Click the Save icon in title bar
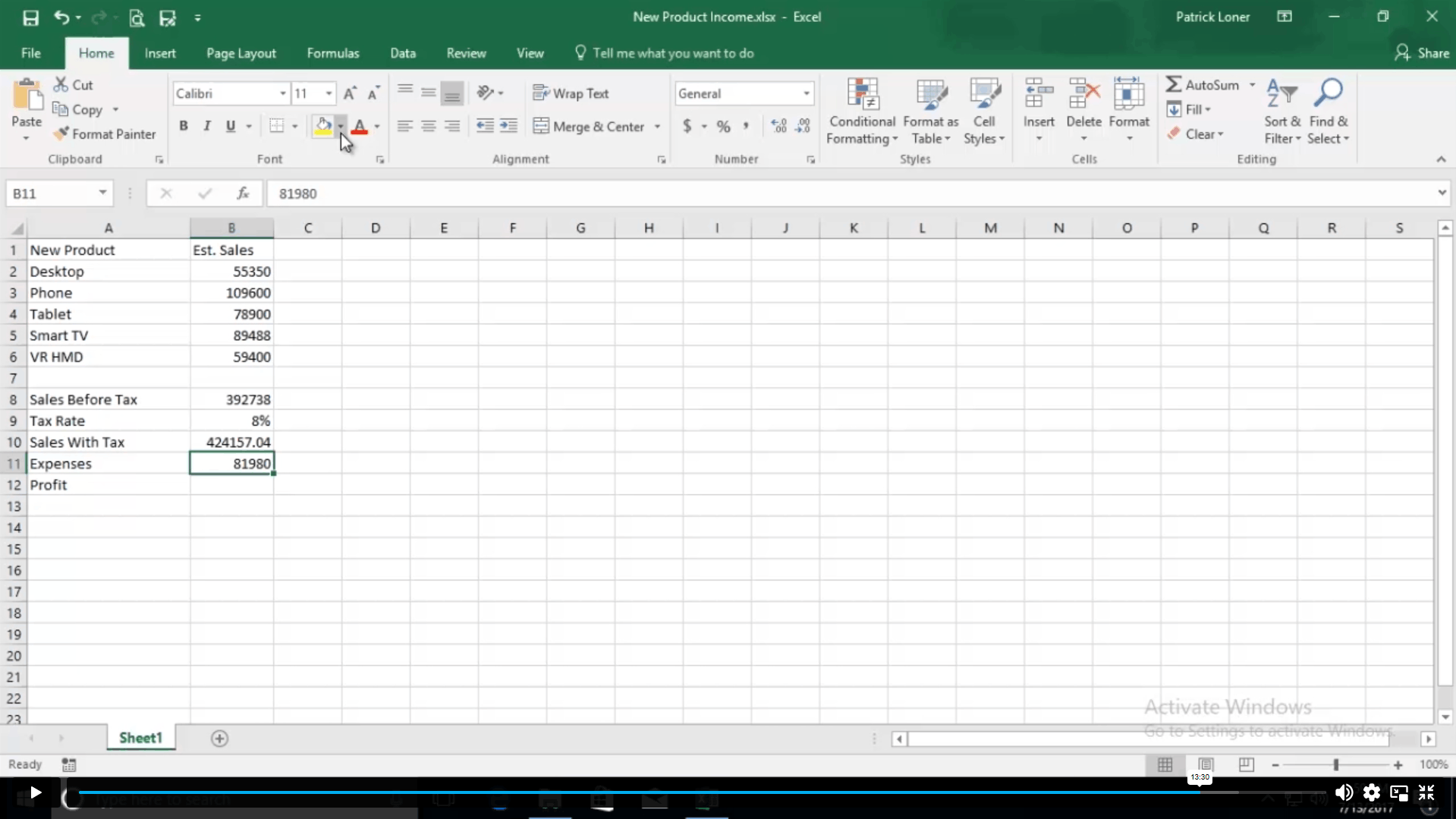 point(30,17)
